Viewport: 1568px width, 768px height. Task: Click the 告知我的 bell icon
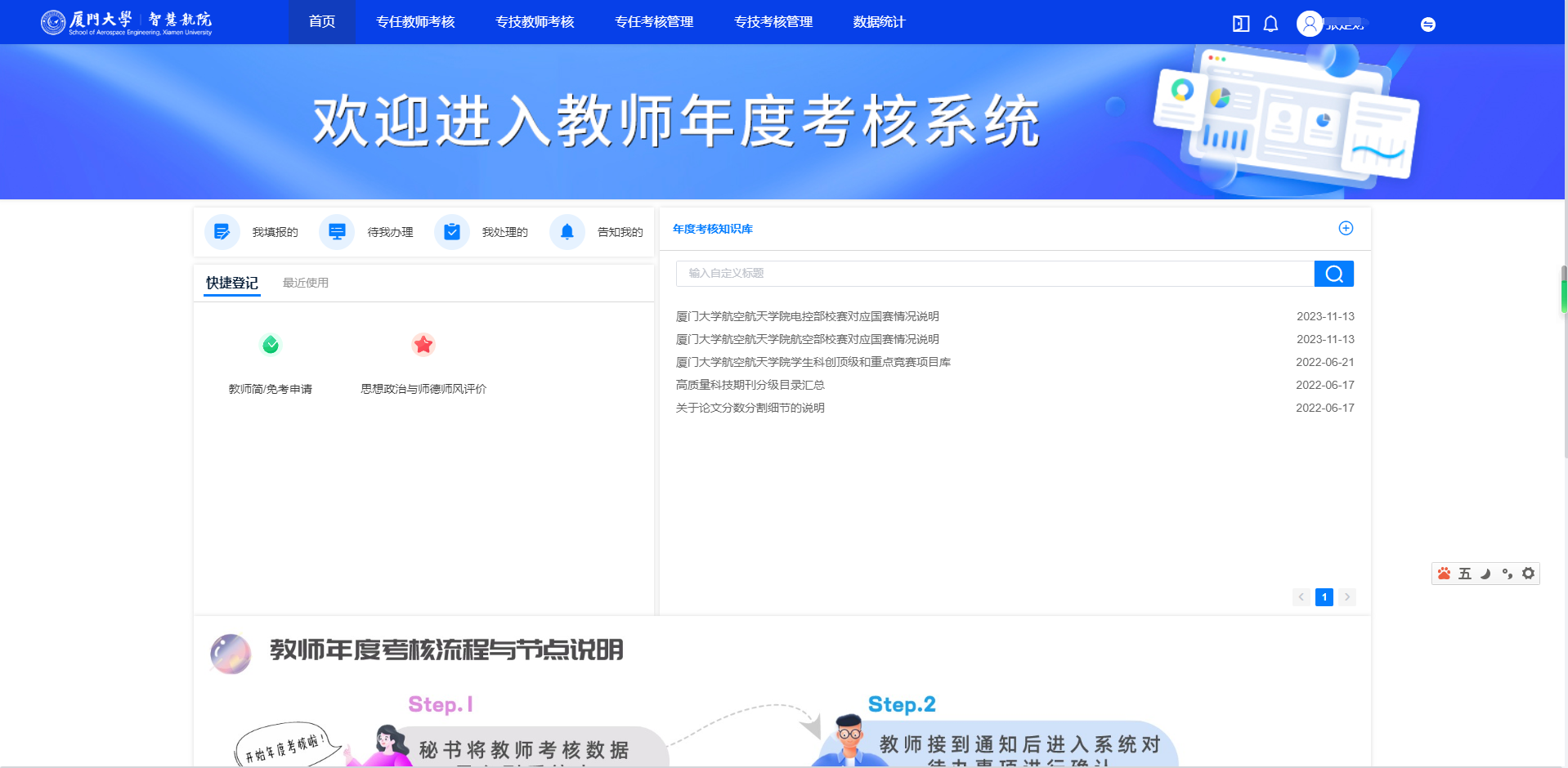point(567,232)
